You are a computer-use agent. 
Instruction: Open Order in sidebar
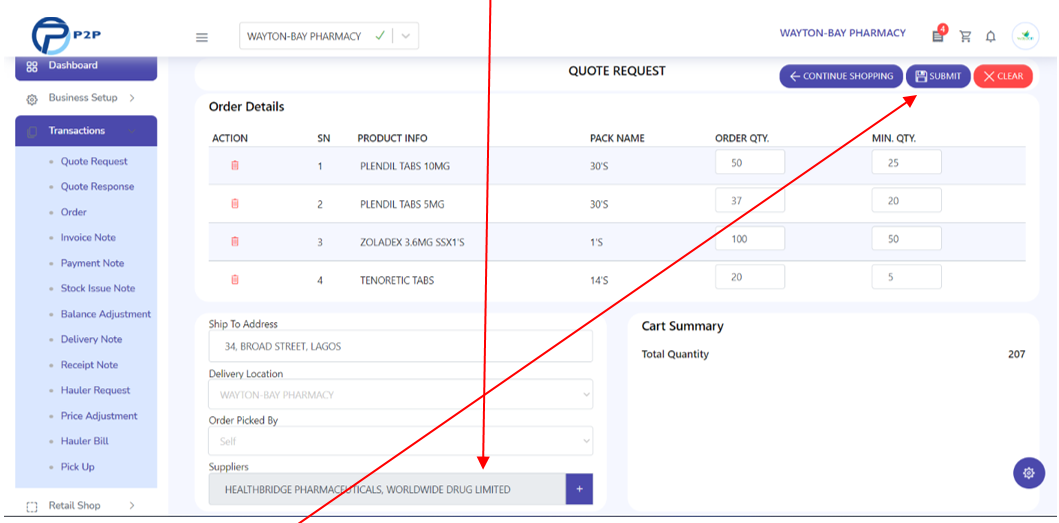74,212
